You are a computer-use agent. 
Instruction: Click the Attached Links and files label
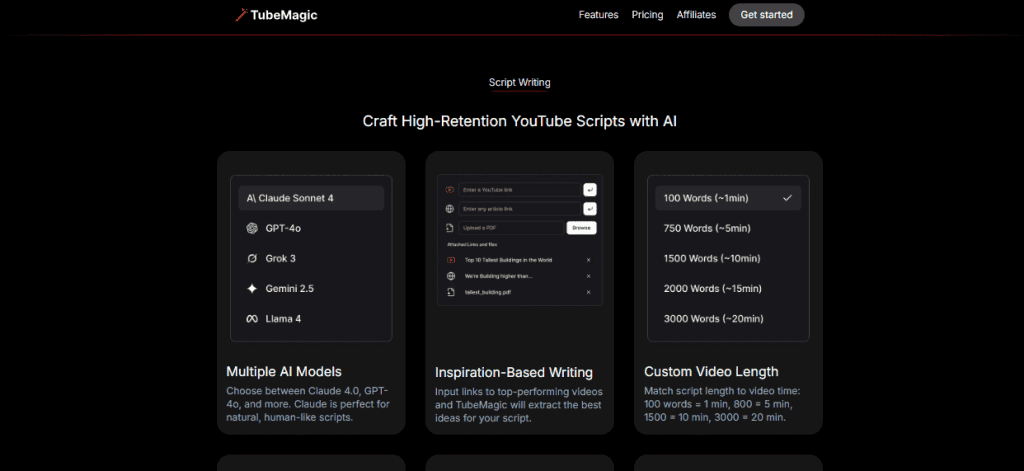click(x=472, y=244)
